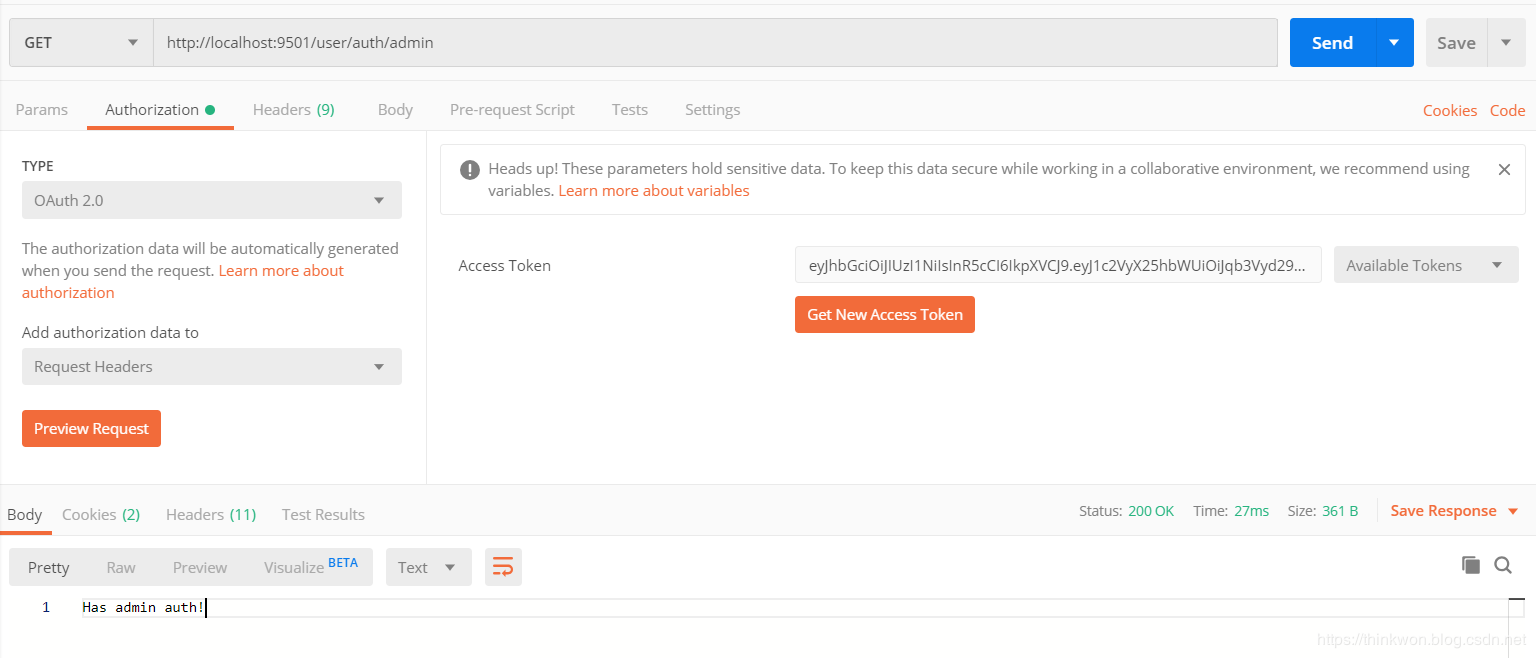Switch to the Pre-request Script tab
Viewport: 1536px width, 658px height.
[x=512, y=110]
